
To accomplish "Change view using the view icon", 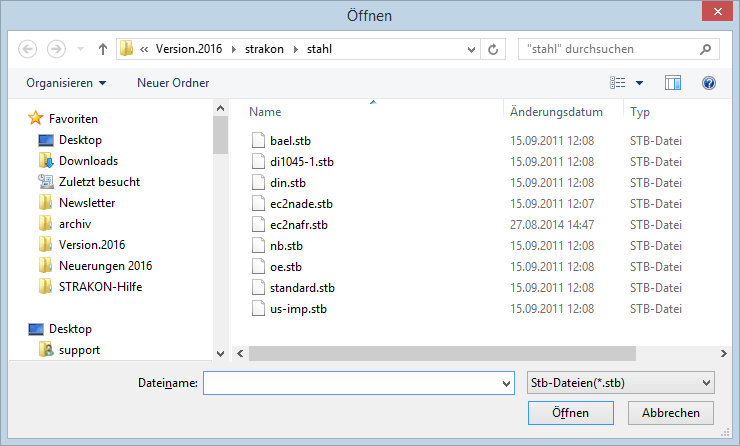I will [x=617, y=83].
